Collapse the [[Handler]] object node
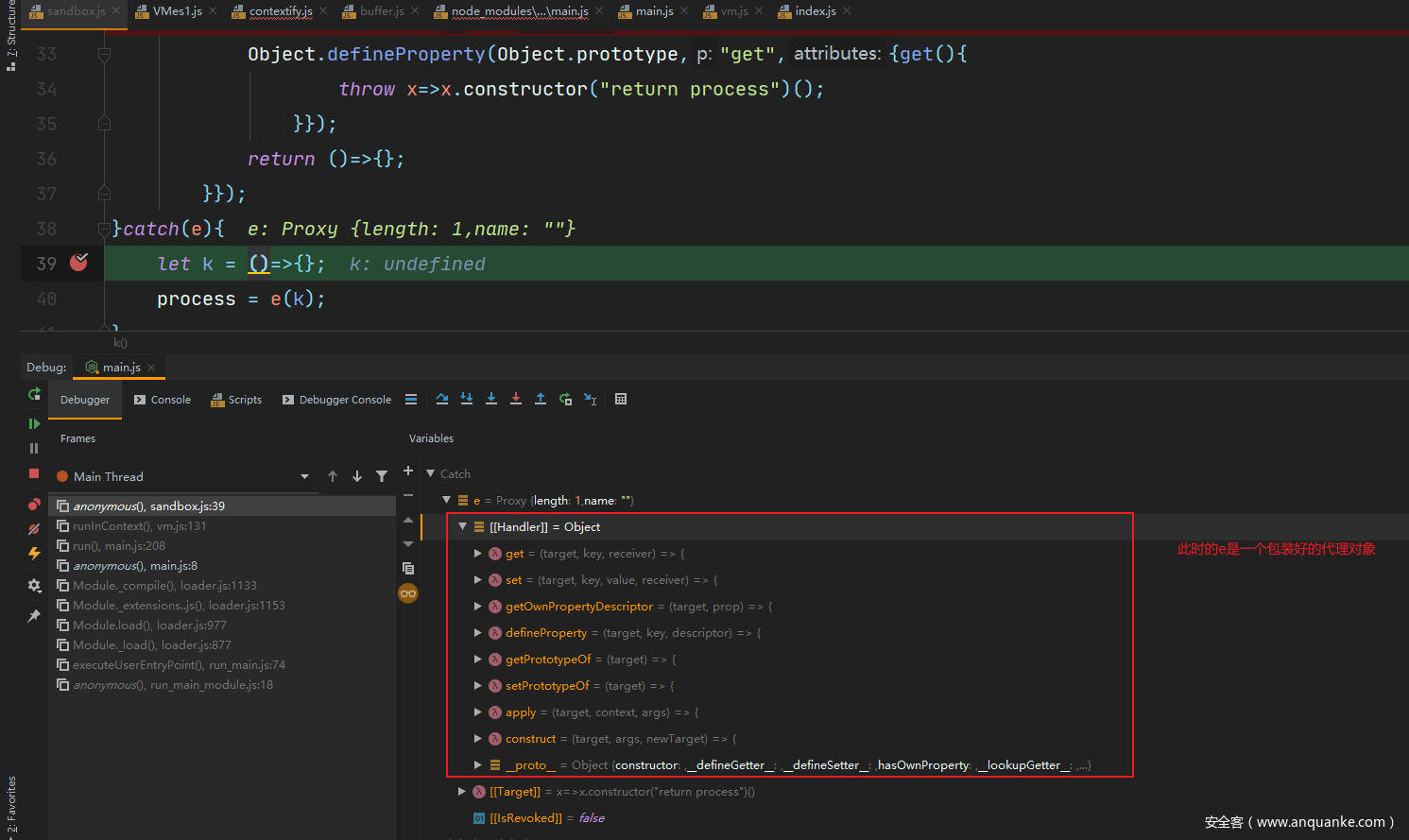This screenshot has height=840, width=1409. tap(463, 527)
